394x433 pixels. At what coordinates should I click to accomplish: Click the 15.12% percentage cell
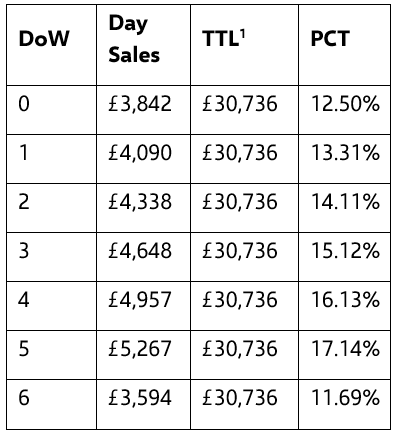point(344,257)
